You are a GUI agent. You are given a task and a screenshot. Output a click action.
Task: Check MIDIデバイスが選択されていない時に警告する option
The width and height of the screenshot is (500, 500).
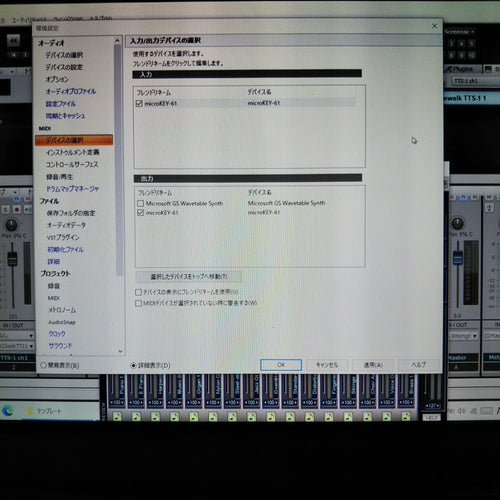pos(138,303)
